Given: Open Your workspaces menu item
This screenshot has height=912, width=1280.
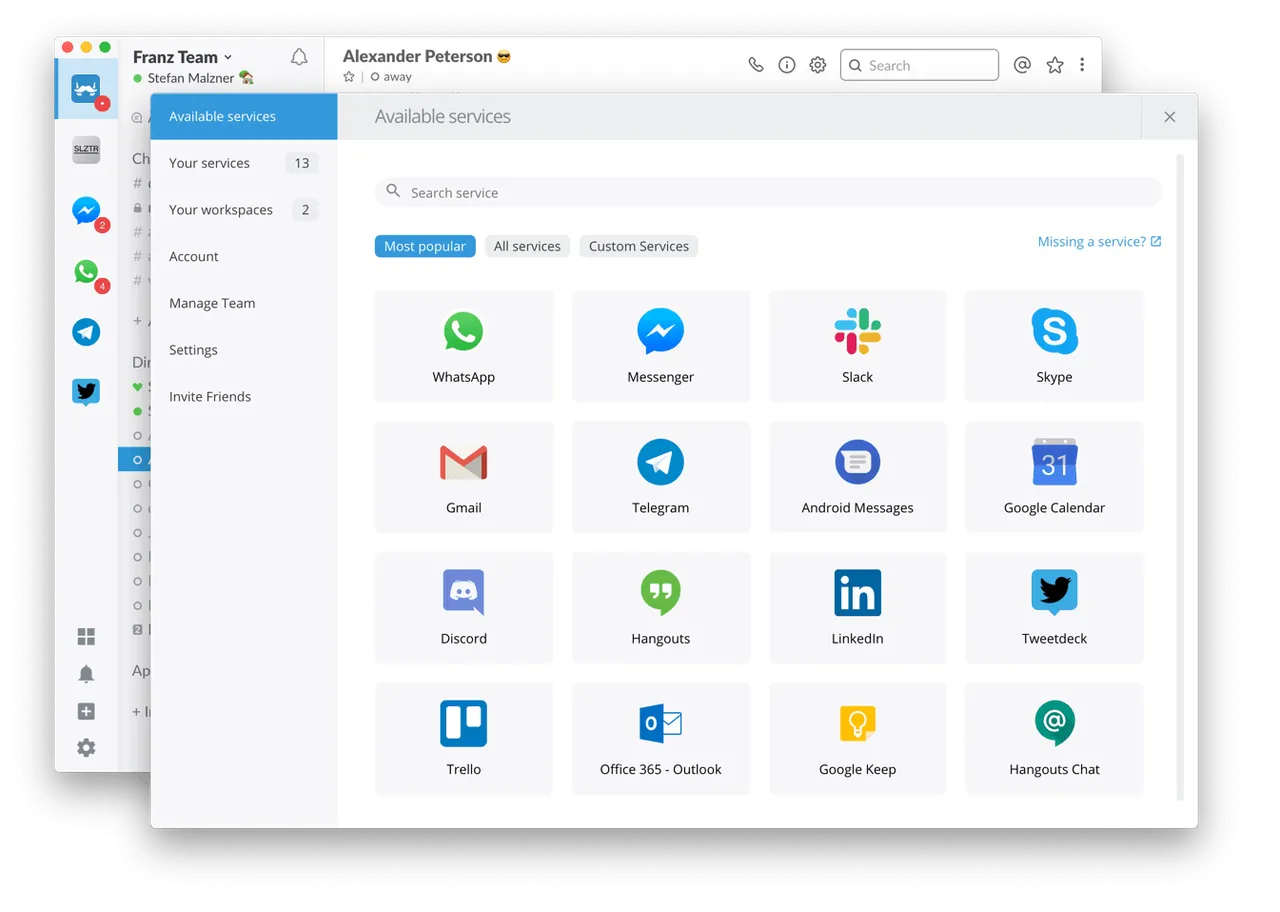Looking at the screenshot, I should [244, 210].
